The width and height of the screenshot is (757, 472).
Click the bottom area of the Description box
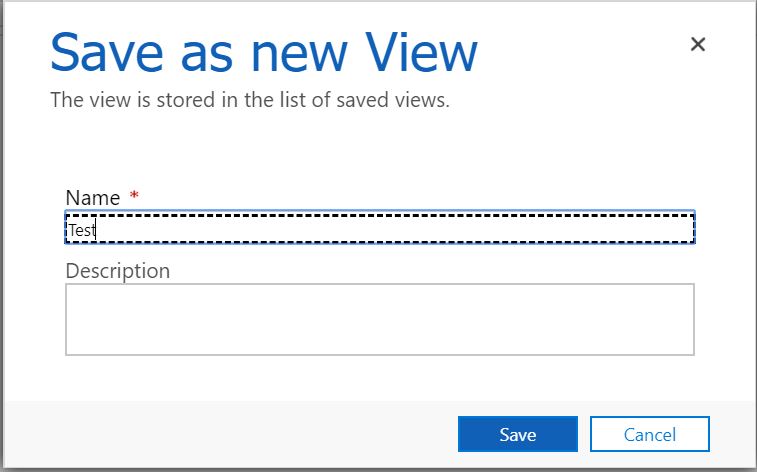pyautogui.click(x=380, y=345)
